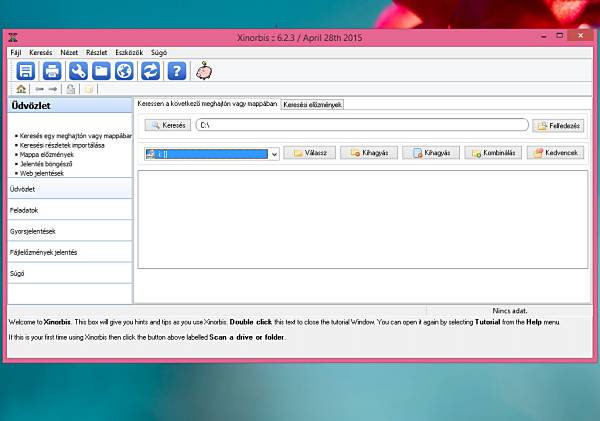Viewport: 600px width, 421px height.
Task: Click the refresh arrows toolbar icon
Action: click(x=150, y=71)
